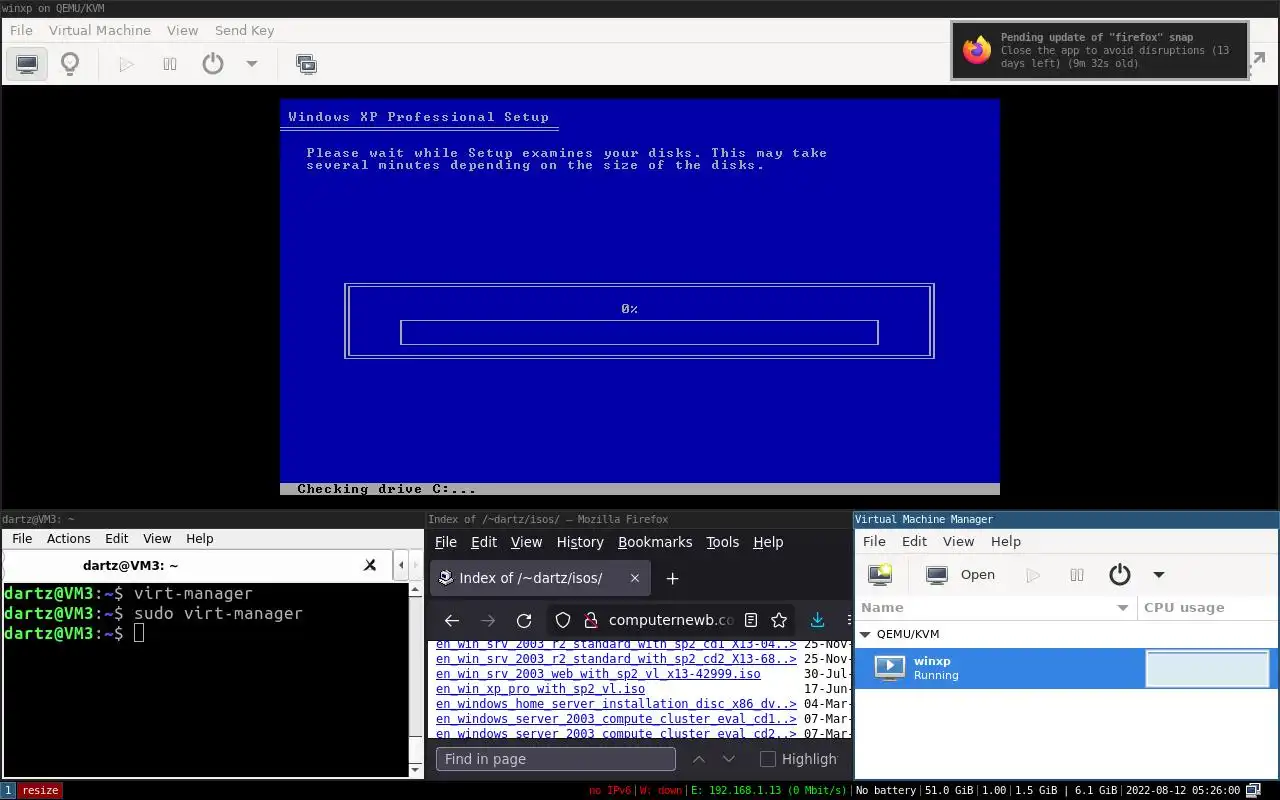Open link en_win_srv_2003_r2_standard_with_sp2_cd2_X13-68..>
The height and width of the screenshot is (800, 1280).
point(616,659)
